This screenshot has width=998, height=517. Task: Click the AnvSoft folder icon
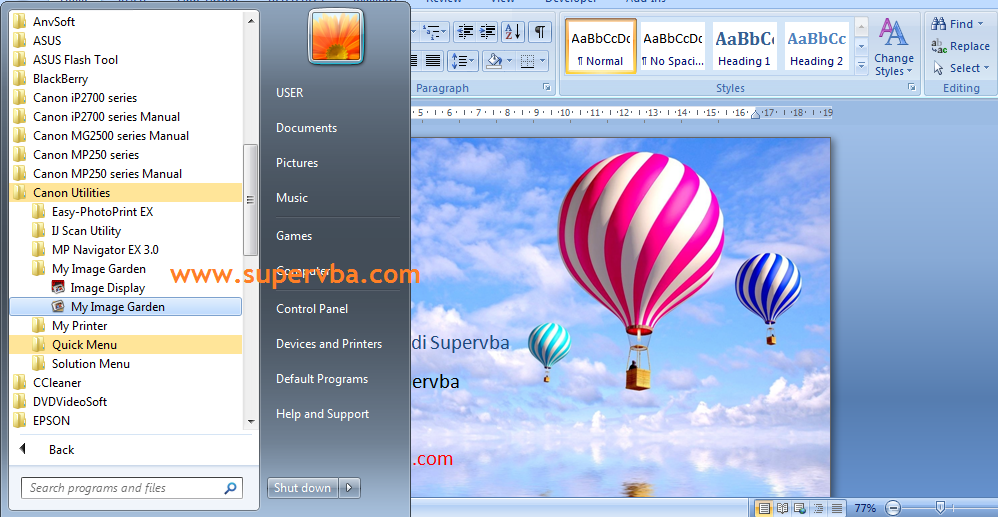click(x=20, y=21)
